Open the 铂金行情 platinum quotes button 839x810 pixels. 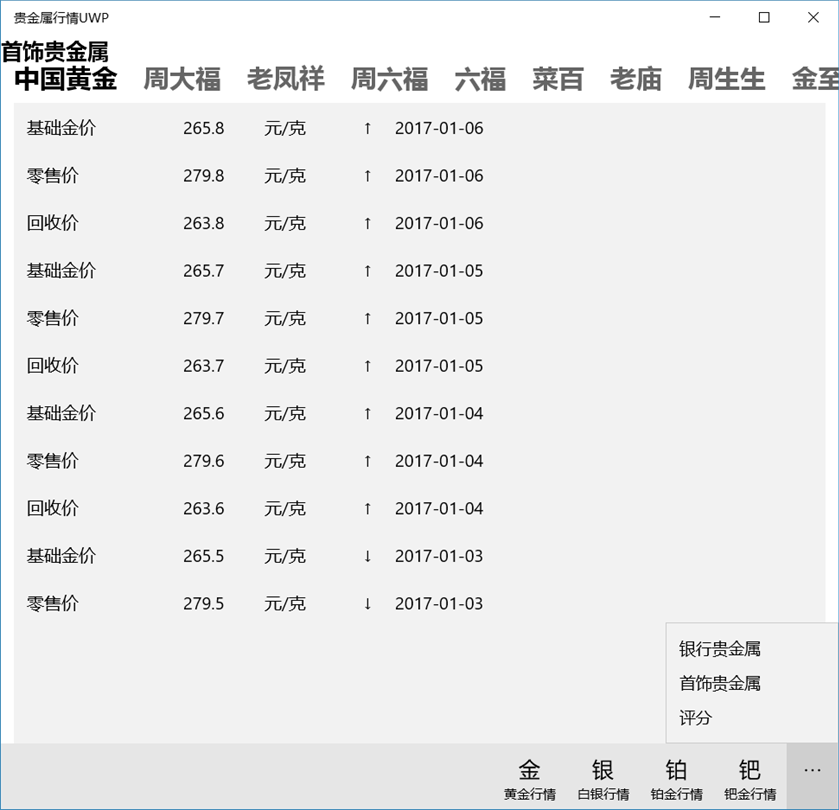[676, 779]
